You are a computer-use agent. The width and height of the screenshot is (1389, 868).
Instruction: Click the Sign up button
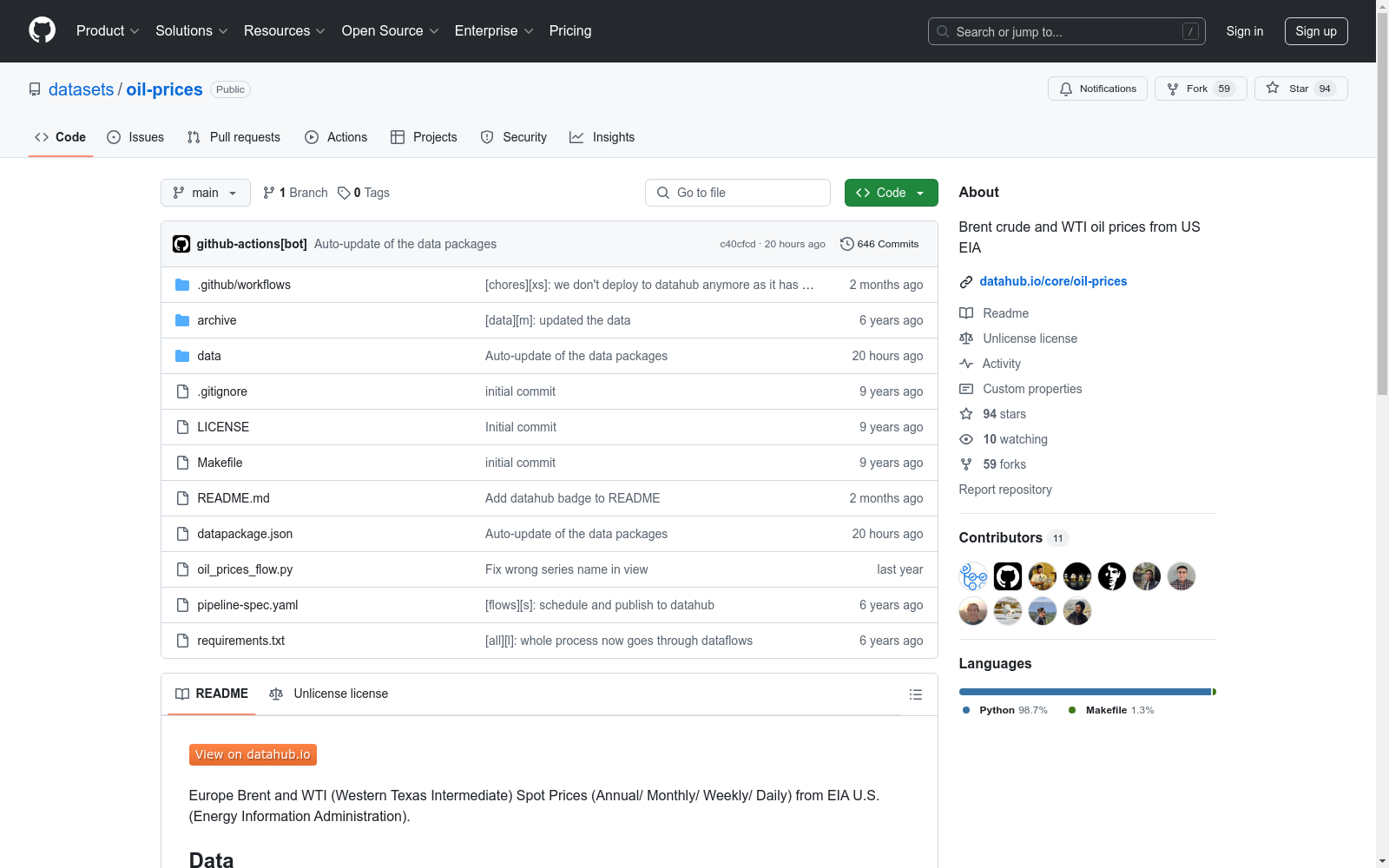[x=1316, y=31]
